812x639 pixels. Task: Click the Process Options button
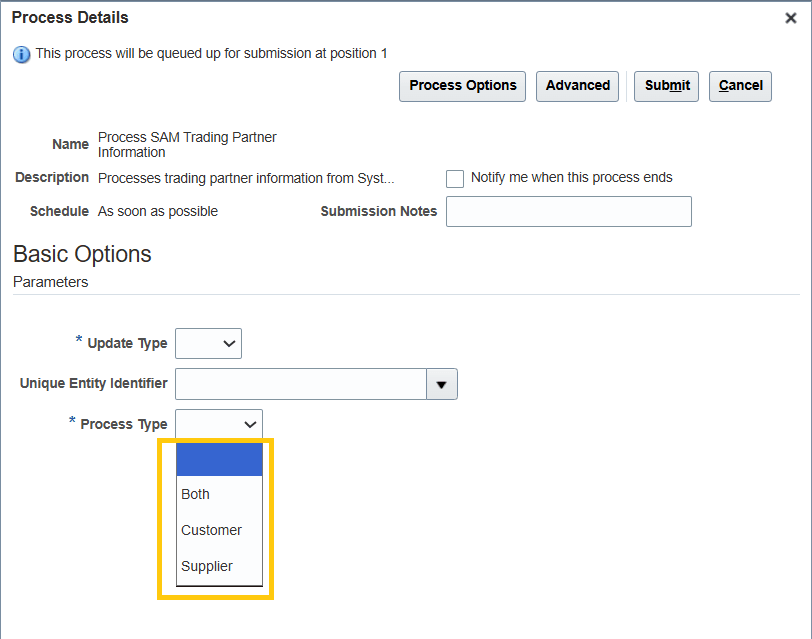pos(462,86)
